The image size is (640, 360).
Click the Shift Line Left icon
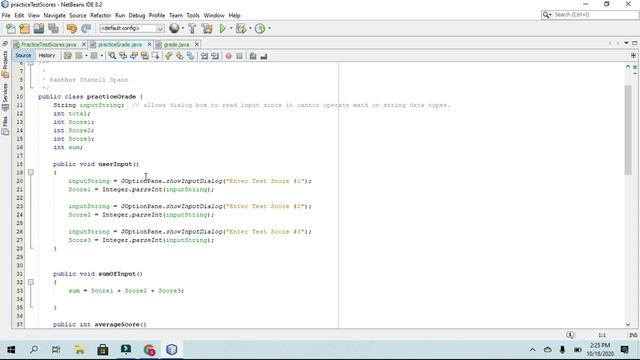click(204, 56)
